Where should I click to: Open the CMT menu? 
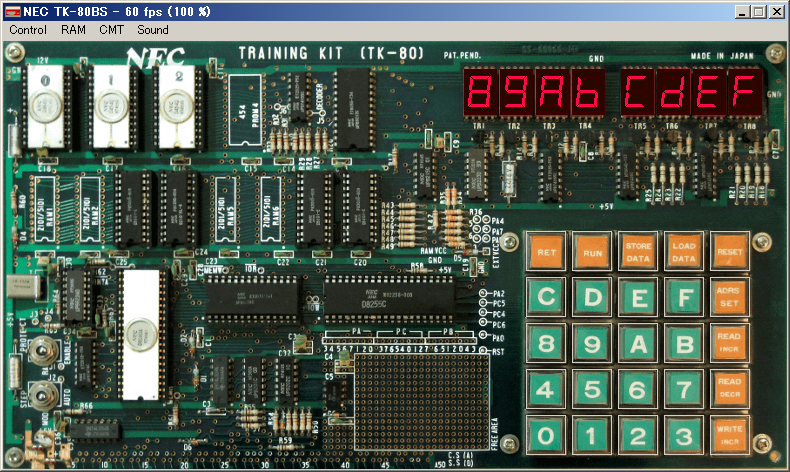pyautogui.click(x=112, y=30)
